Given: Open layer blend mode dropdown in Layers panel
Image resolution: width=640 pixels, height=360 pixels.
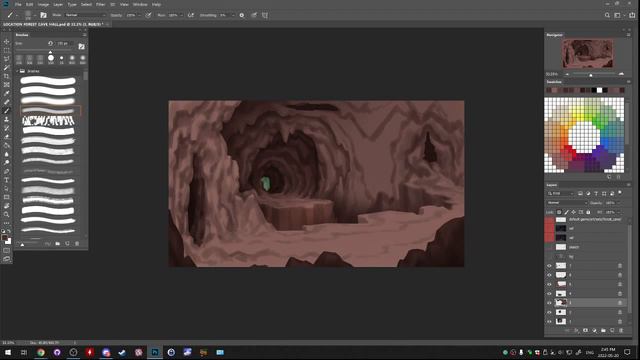Looking at the screenshot, I should click(567, 203).
